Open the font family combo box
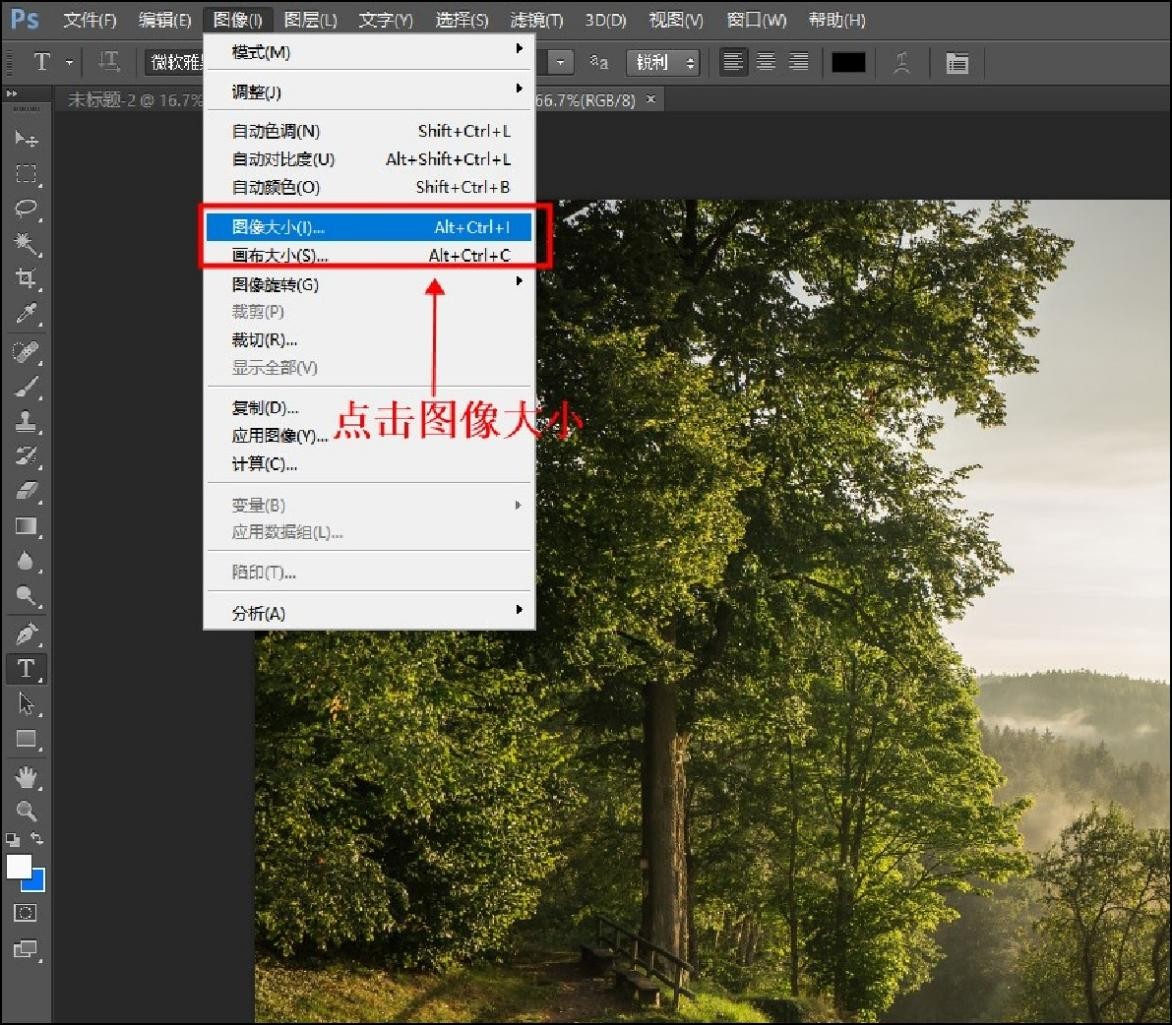 click(175, 62)
